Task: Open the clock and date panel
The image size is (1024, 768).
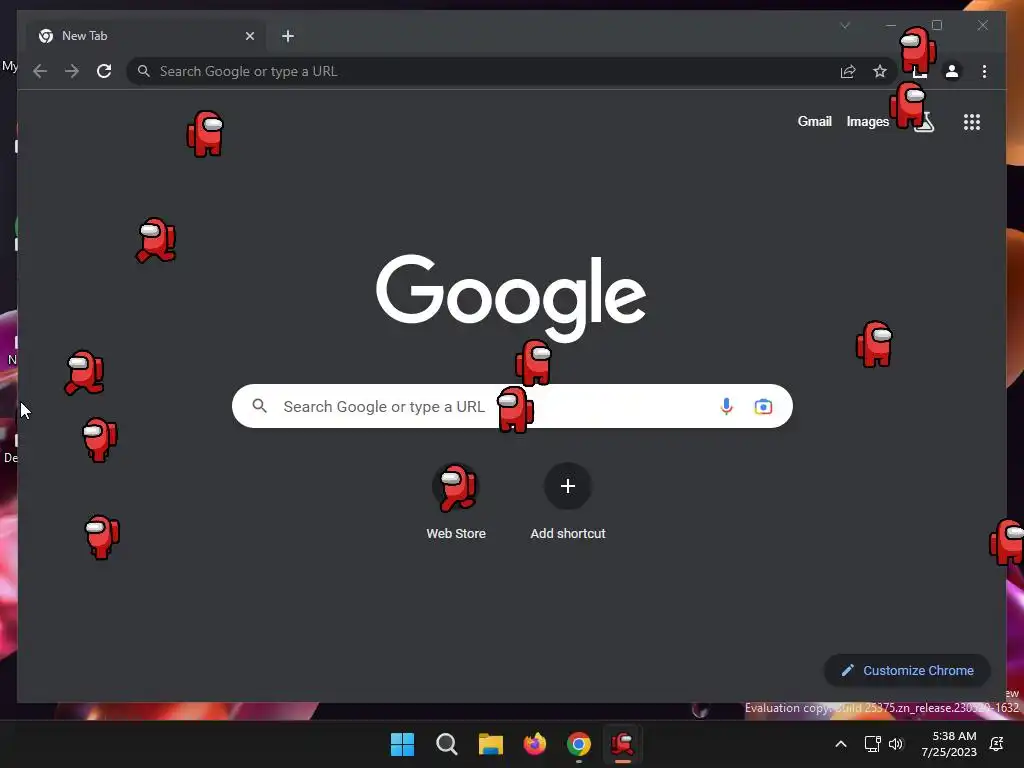Action: (949, 744)
